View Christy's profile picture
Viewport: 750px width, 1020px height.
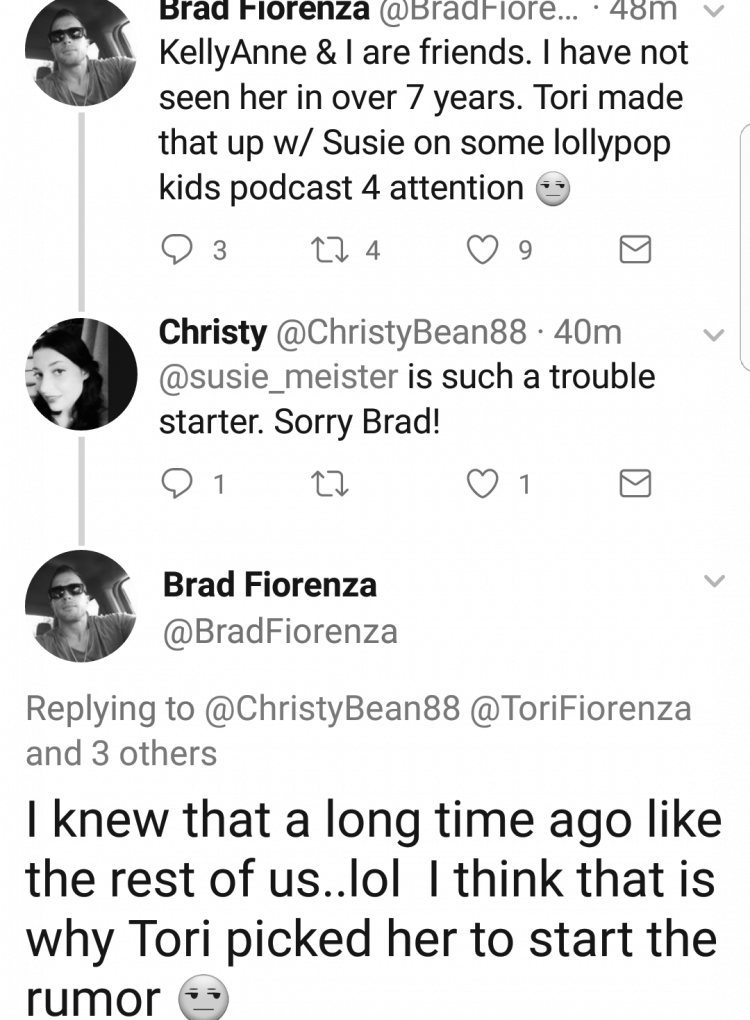click(81, 374)
